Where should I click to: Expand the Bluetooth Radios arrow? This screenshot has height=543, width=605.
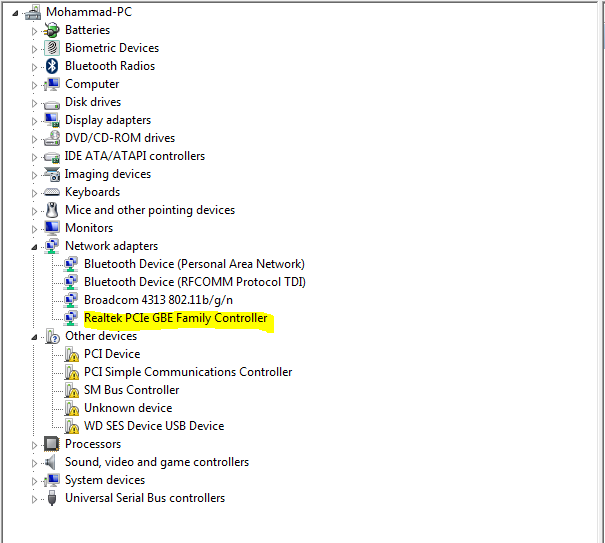point(34,67)
